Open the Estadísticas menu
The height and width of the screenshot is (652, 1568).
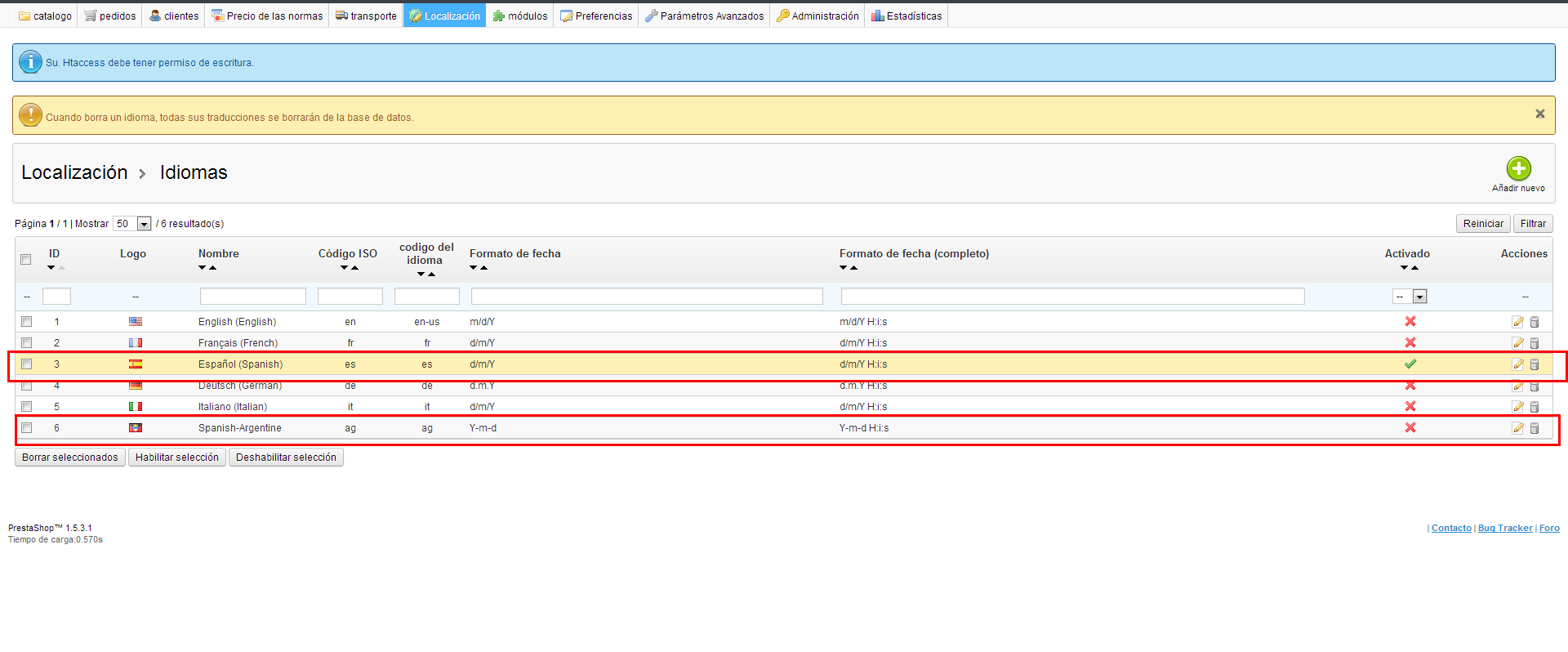pos(906,16)
